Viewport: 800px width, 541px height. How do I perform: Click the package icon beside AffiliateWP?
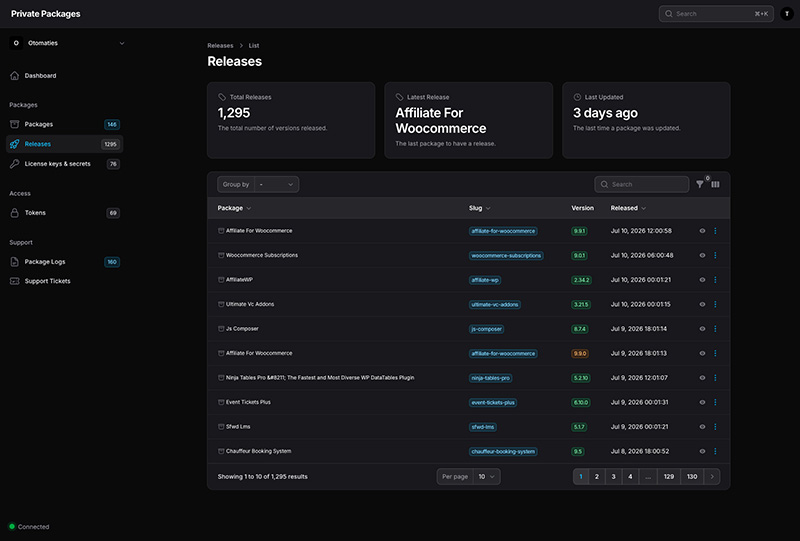221,280
